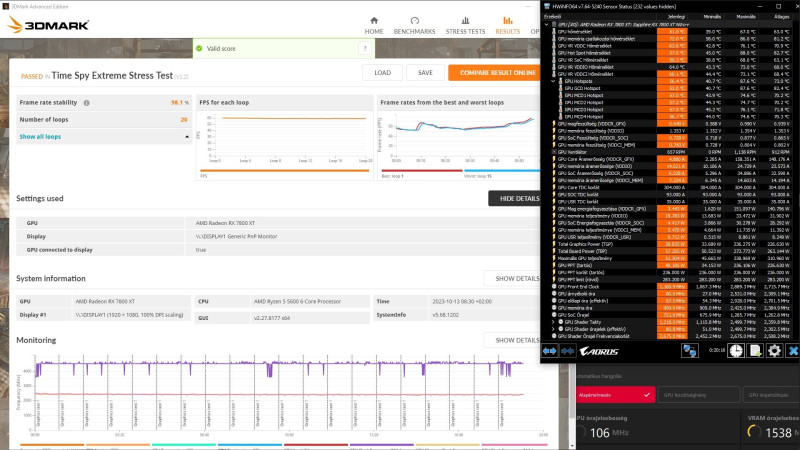
Task: Select the Total Graphics Power (TGP) row
Action: [670, 244]
